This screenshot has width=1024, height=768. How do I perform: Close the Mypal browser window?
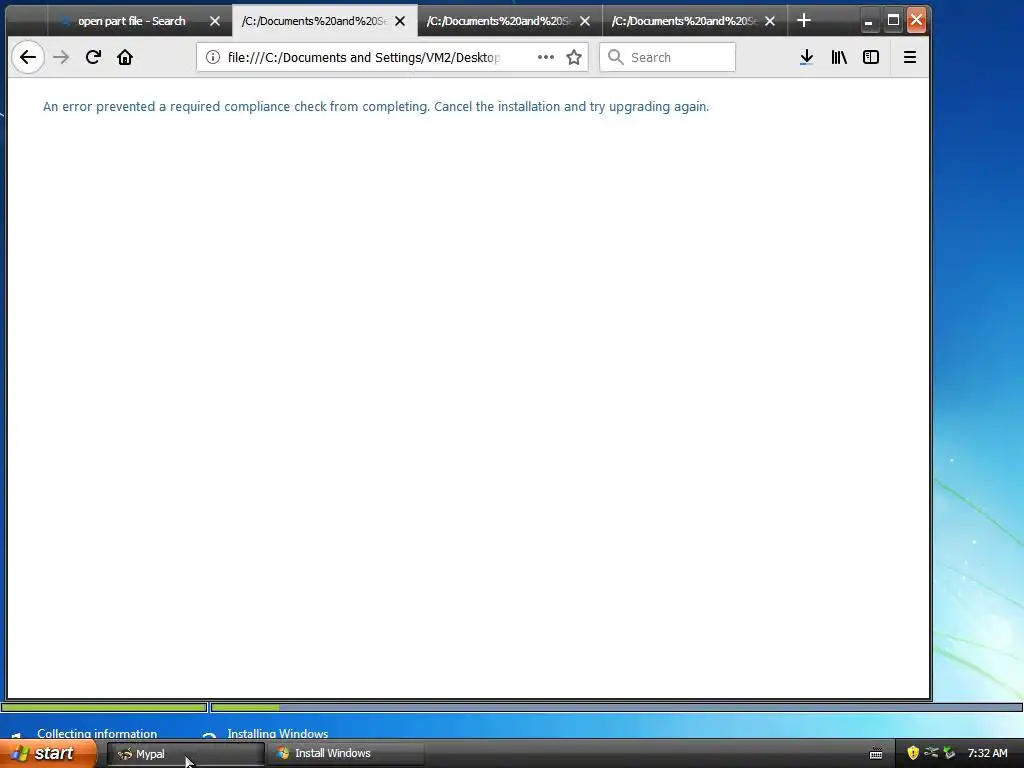point(916,20)
